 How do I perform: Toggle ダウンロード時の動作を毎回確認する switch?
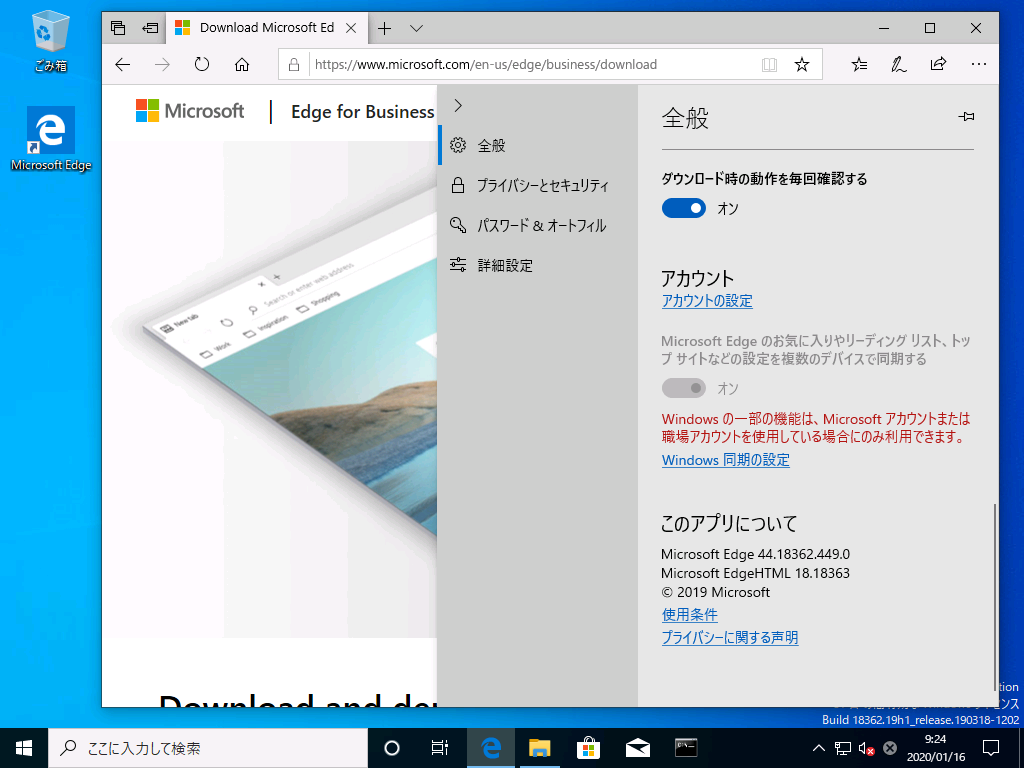(684, 208)
